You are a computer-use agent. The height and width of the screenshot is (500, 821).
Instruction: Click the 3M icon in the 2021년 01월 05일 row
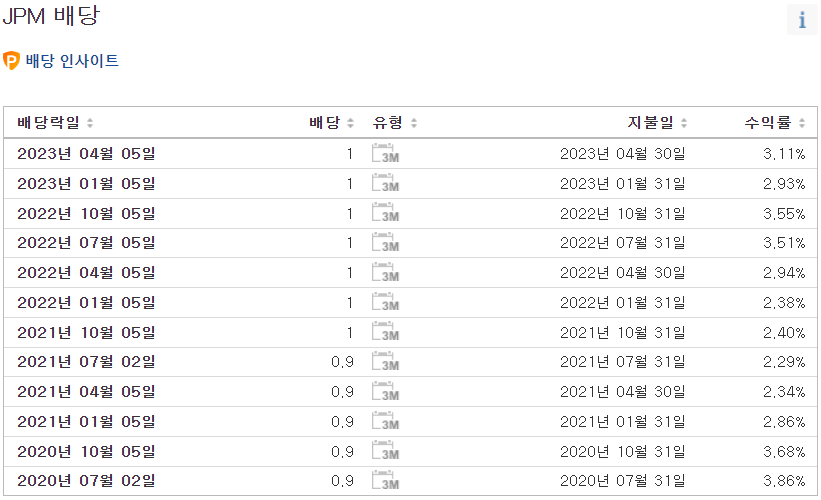point(385,421)
